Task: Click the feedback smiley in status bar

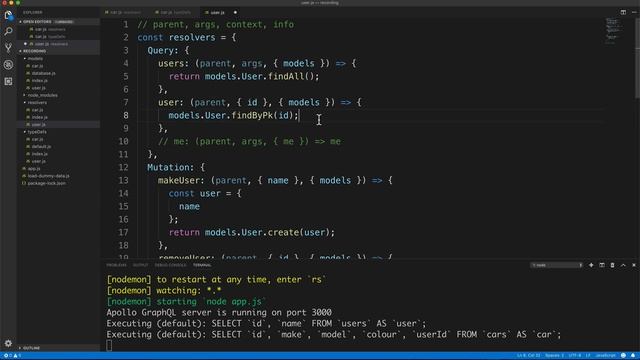Action: pyautogui.click(x=623, y=356)
